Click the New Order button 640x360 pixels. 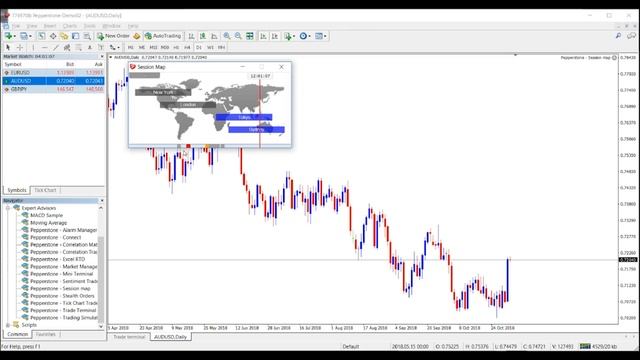click(113, 36)
